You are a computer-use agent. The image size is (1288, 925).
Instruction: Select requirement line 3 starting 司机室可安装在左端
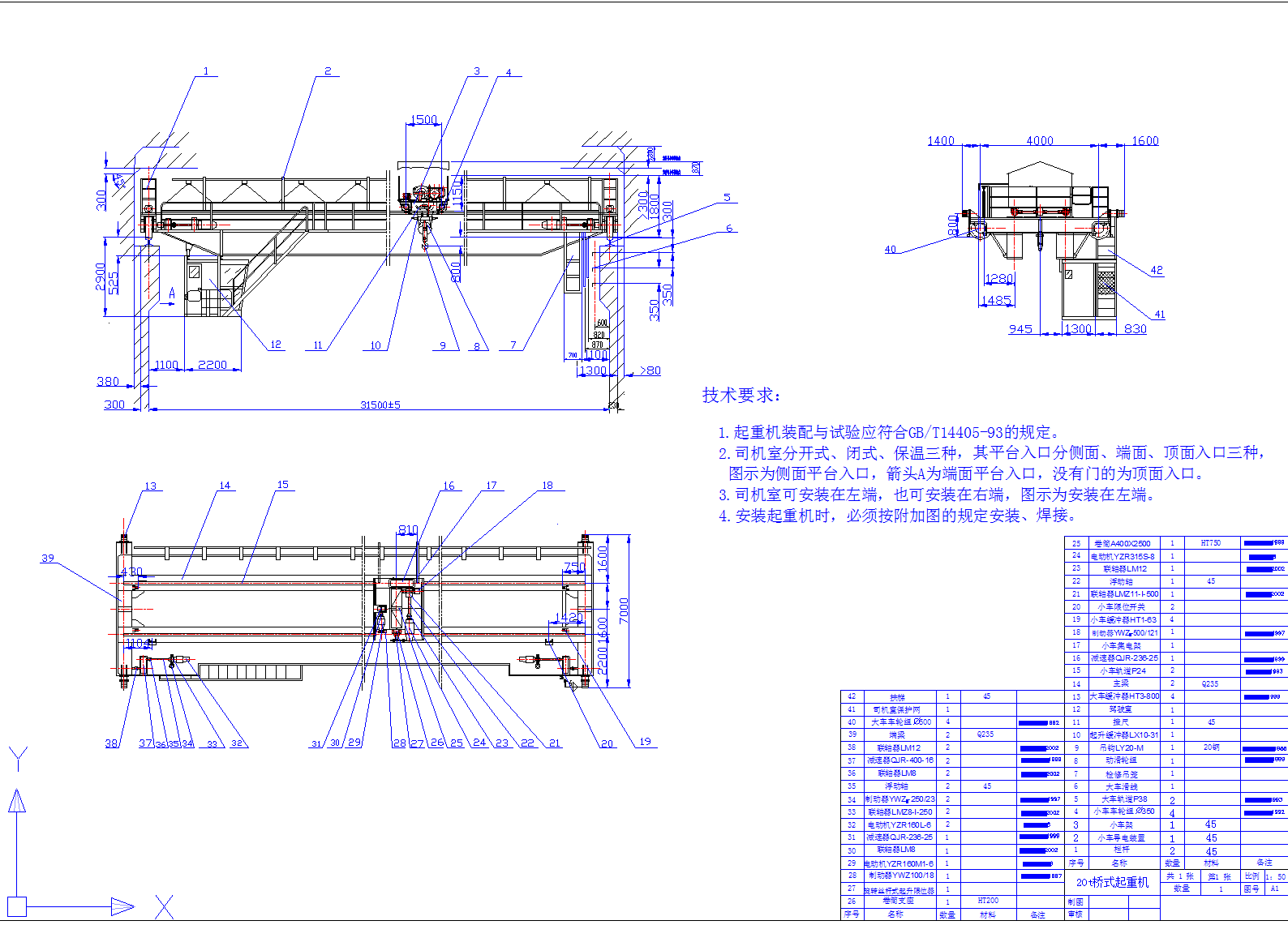click(x=936, y=495)
